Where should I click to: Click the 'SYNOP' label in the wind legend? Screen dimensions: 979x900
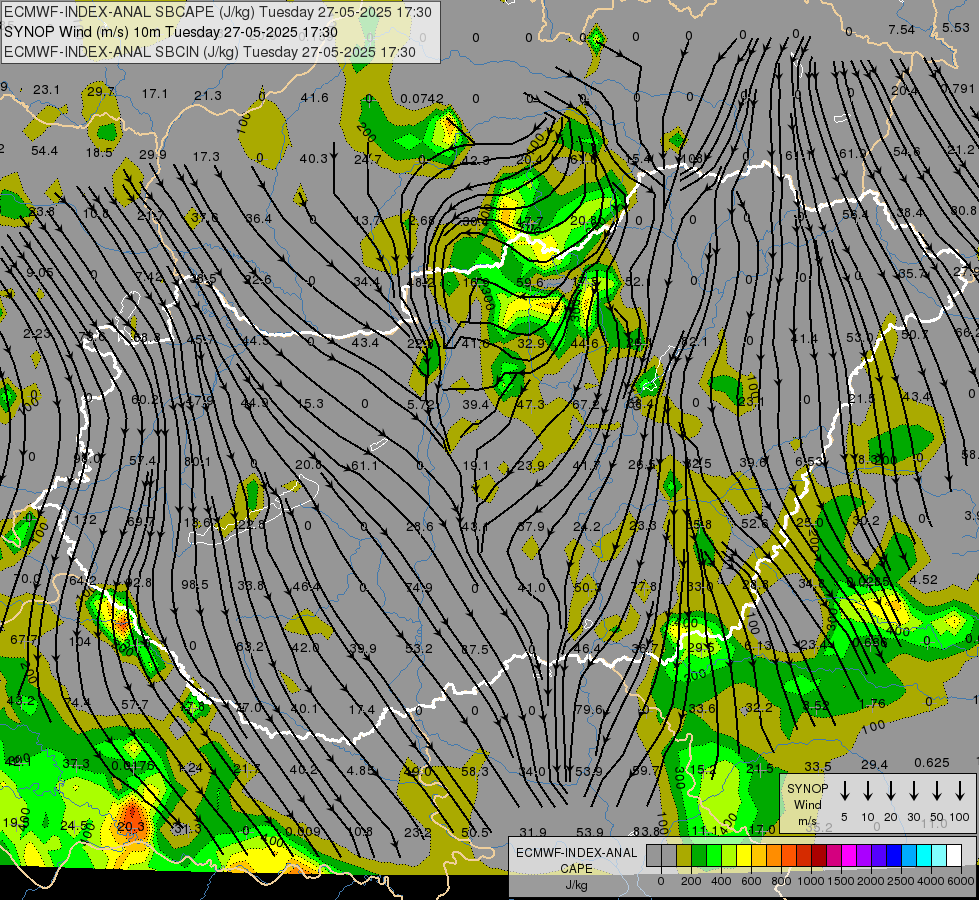807,788
